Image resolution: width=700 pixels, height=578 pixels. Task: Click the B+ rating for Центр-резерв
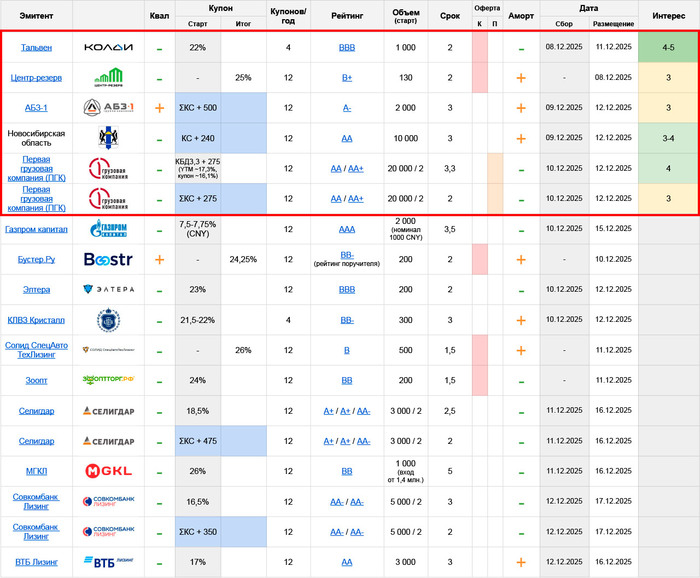(x=347, y=78)
